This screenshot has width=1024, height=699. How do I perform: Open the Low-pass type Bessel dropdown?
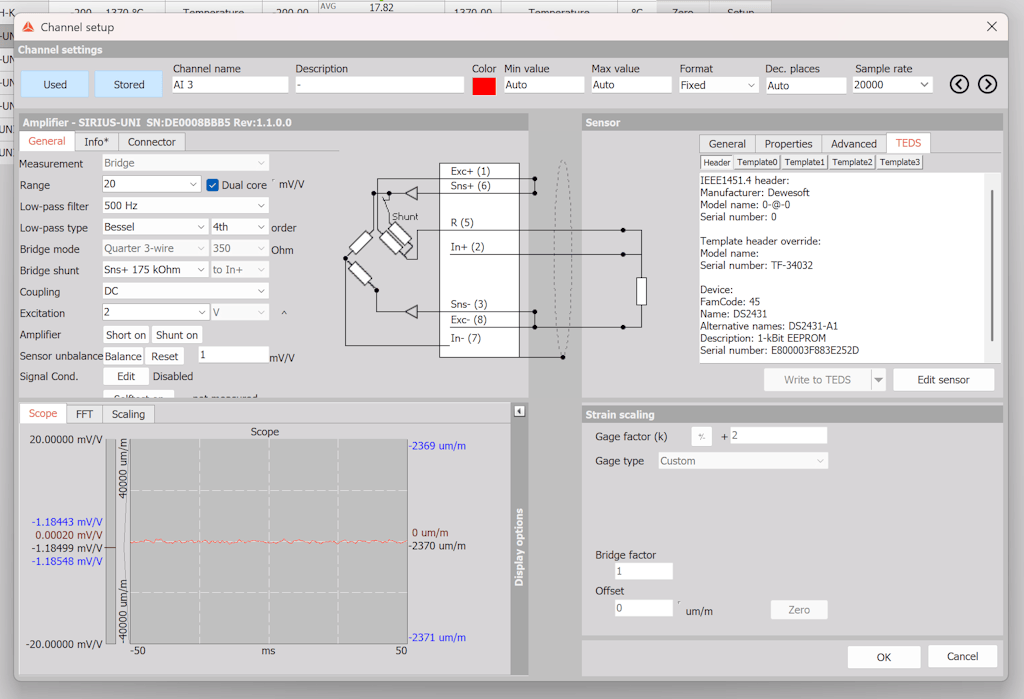[x=200, y=227]
